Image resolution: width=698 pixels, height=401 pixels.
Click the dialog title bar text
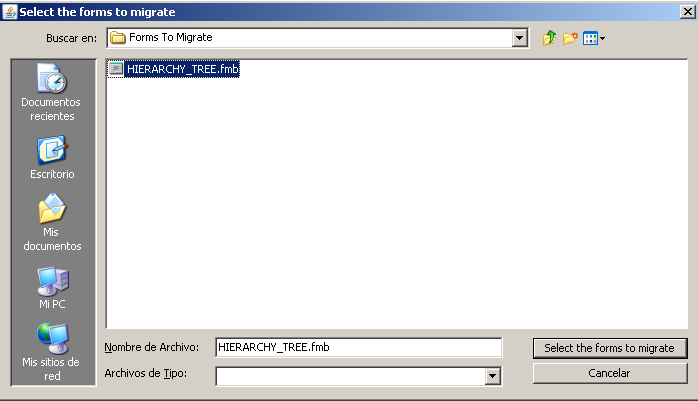pos(97,12)
